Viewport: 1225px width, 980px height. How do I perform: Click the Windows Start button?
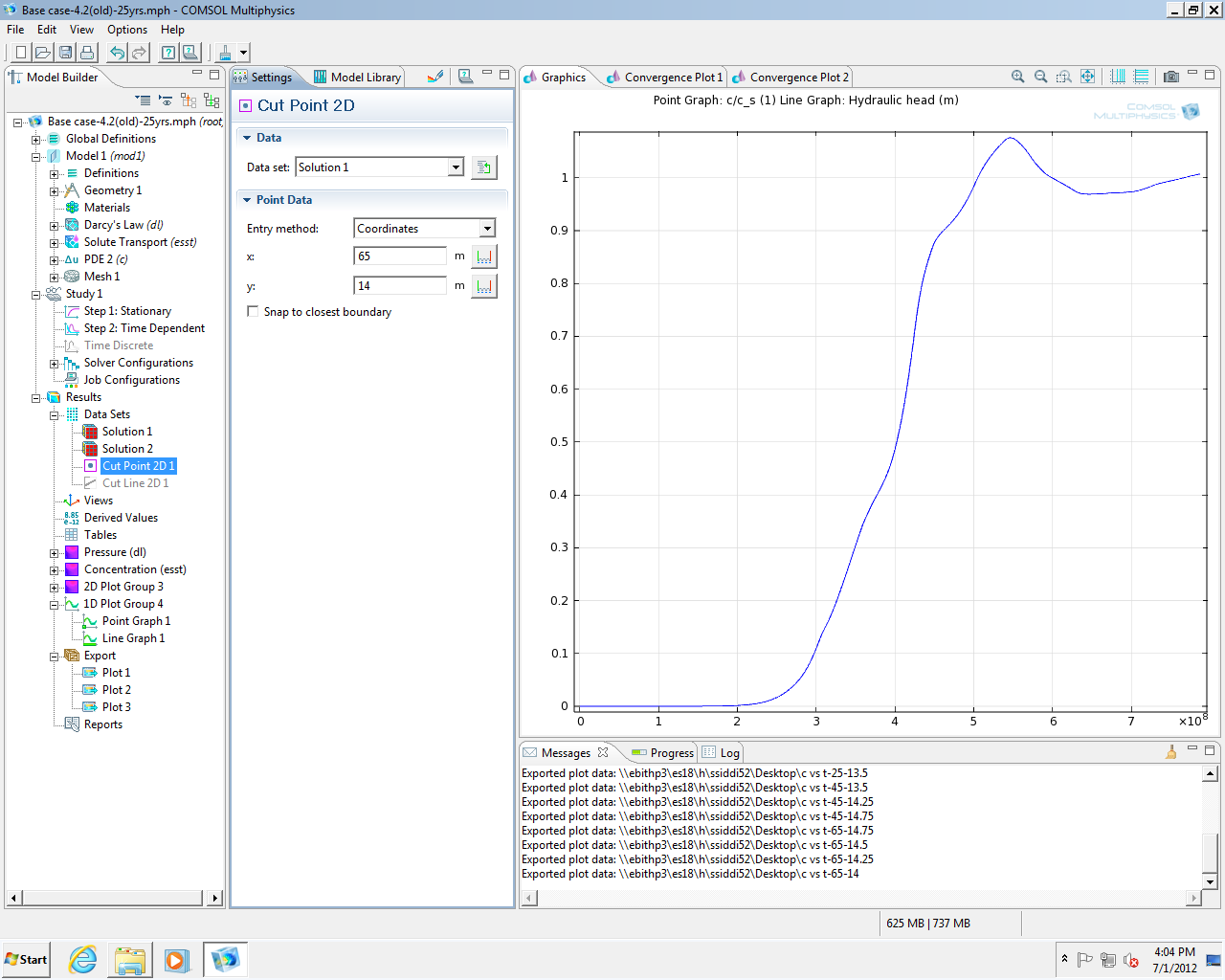[26, 960]
